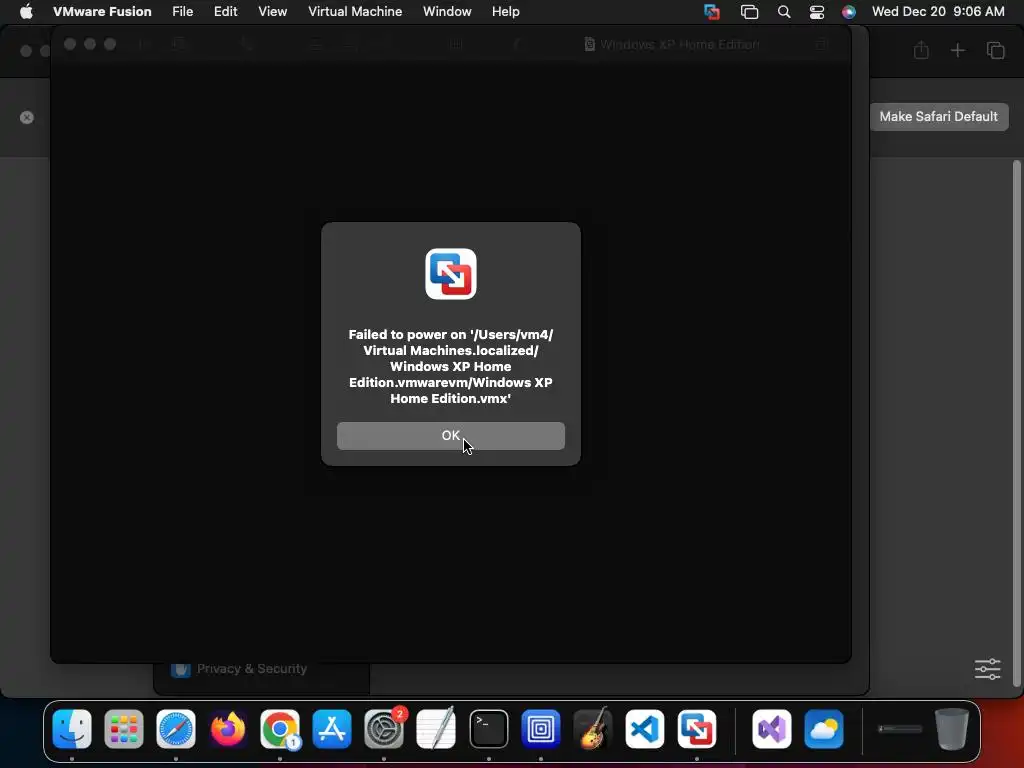This screenshot has width=1024, height=768.
Task: Open Launchpad from the Dock
Action: (123, 729)
